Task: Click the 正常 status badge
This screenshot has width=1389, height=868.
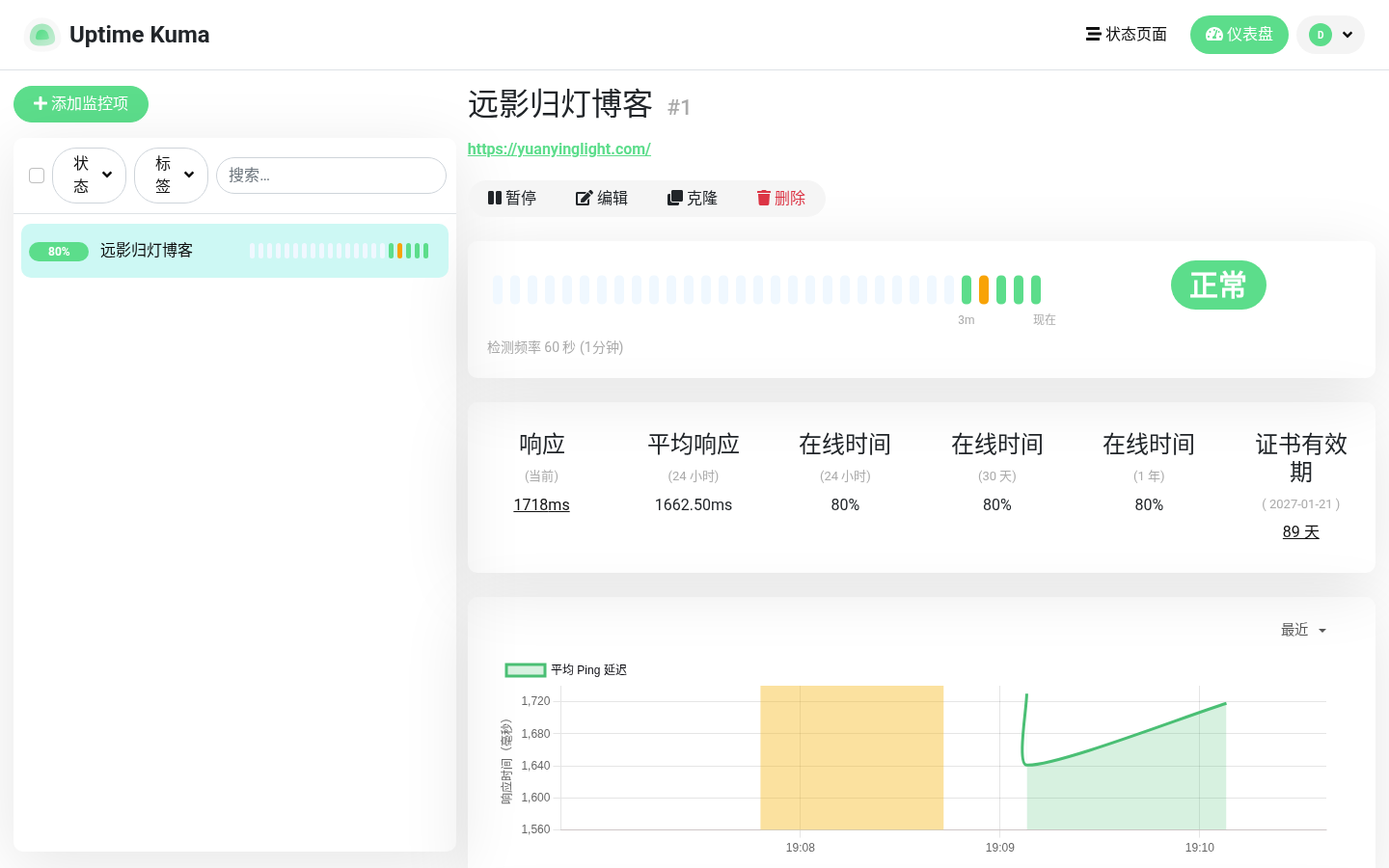Action: [x=1218, y=285]
